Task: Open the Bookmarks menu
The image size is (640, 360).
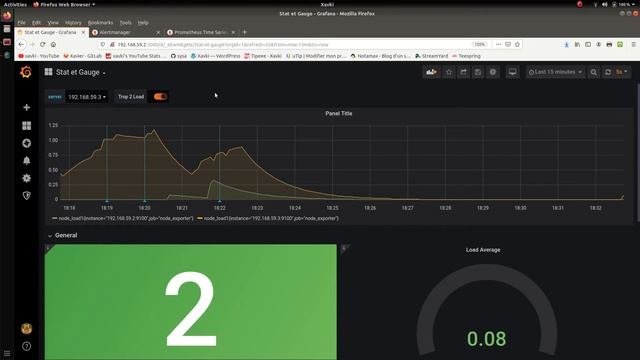Action: click(100, 22)
